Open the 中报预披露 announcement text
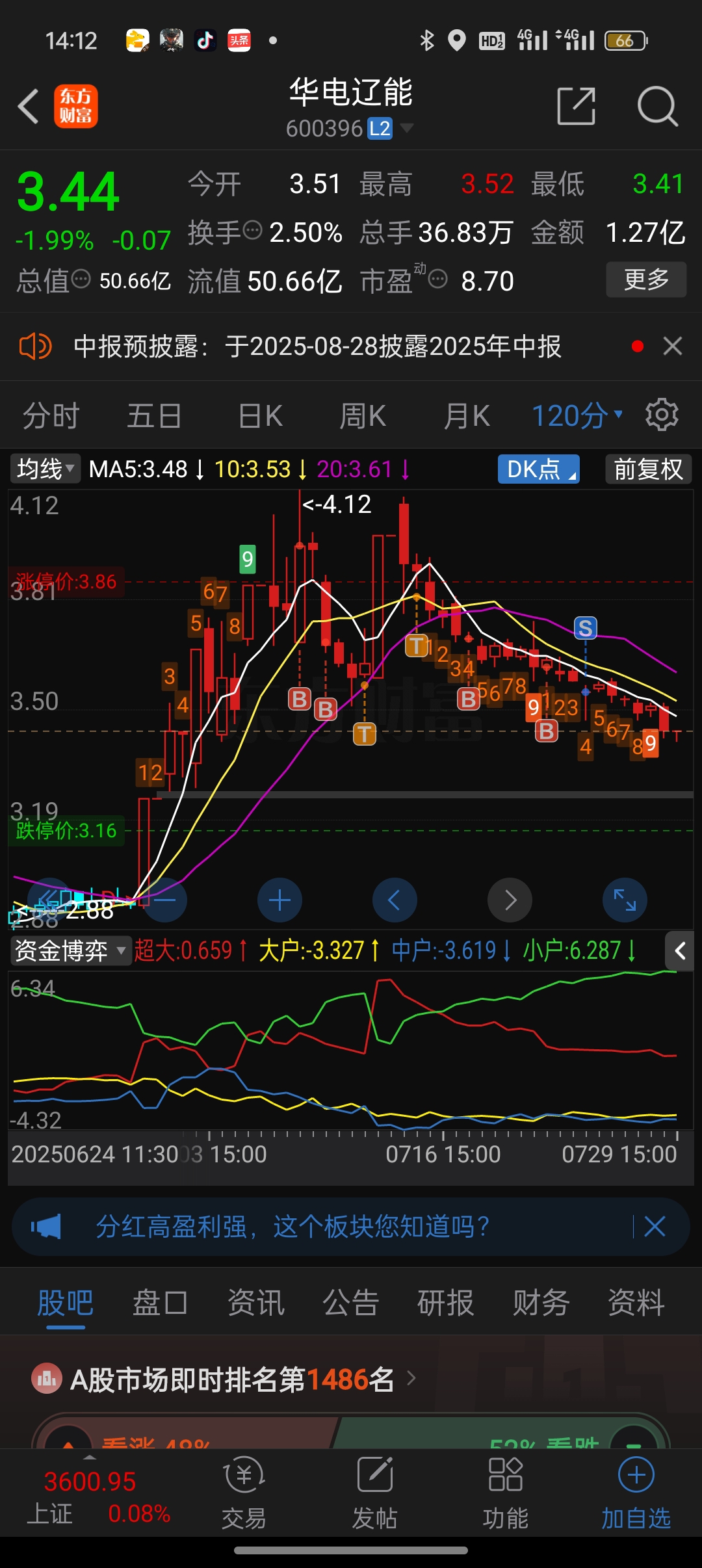The image size is (702, 1568). 317,346
